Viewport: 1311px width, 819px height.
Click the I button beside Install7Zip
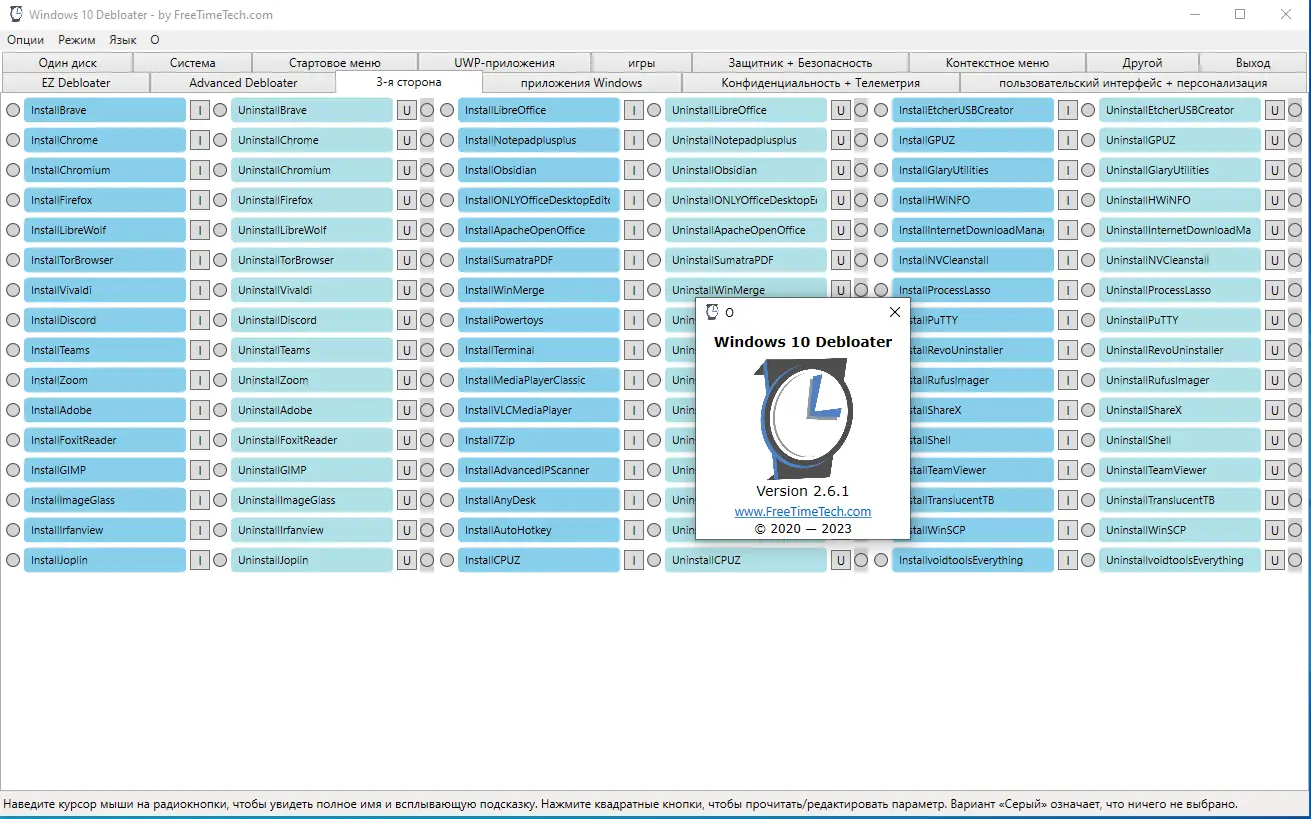(x=633, y=440)
